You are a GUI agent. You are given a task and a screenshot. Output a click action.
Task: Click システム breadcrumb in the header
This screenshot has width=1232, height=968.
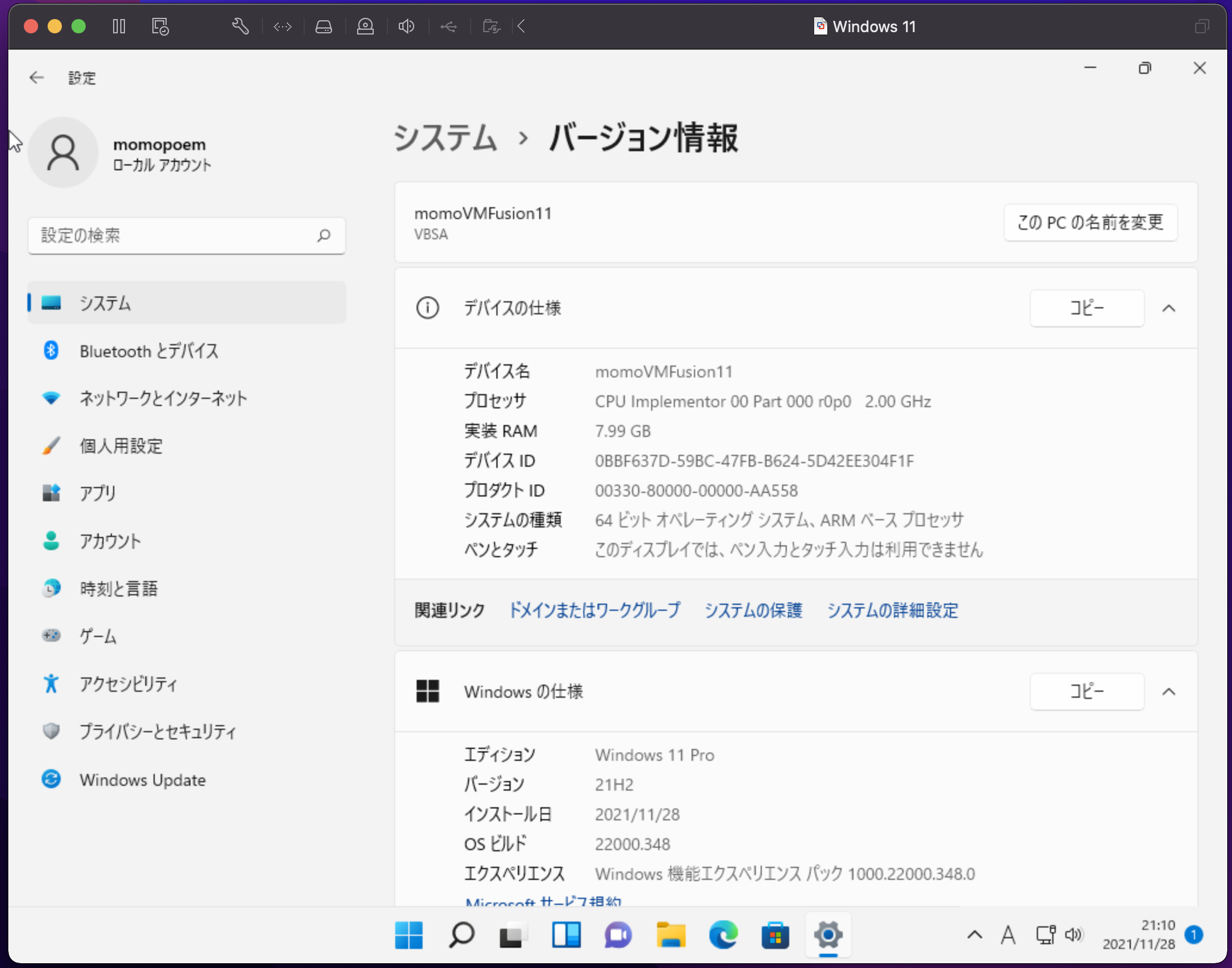[445, 138]
